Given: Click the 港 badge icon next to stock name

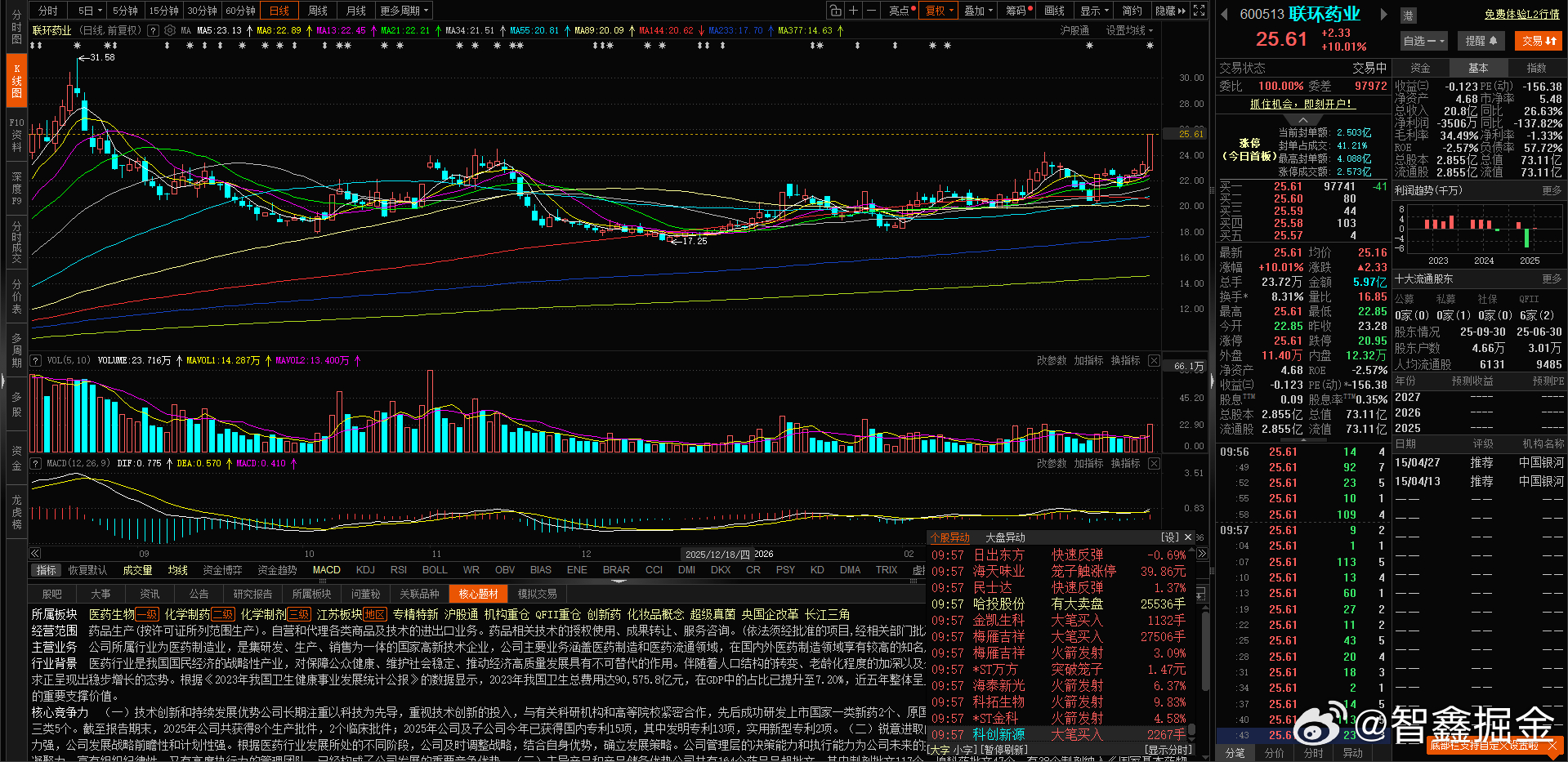Looking at the screenshot, I should [x=1408, y=16].
